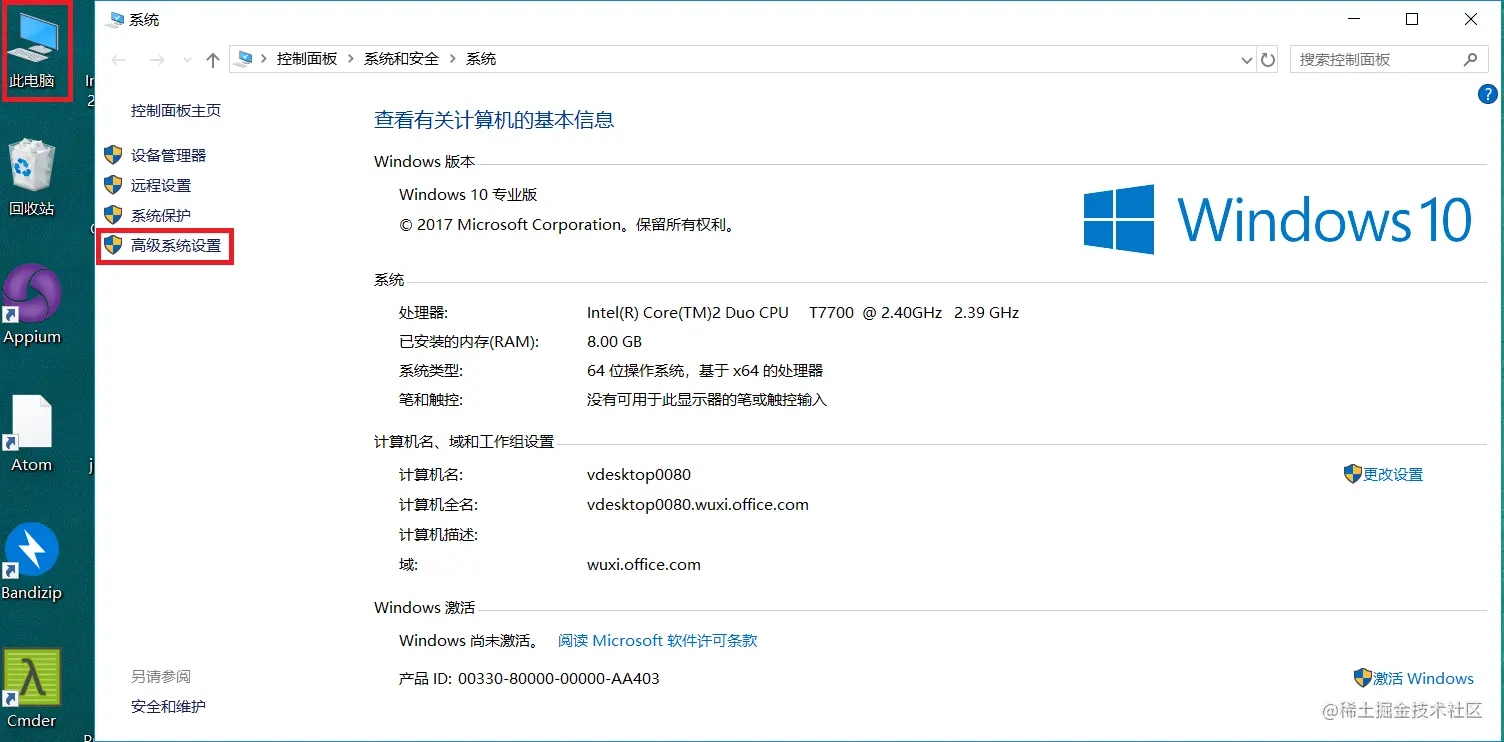Launch Bandizip desktop shortcut
This screenshot has height=742, width=1504.
coord(31,561)
